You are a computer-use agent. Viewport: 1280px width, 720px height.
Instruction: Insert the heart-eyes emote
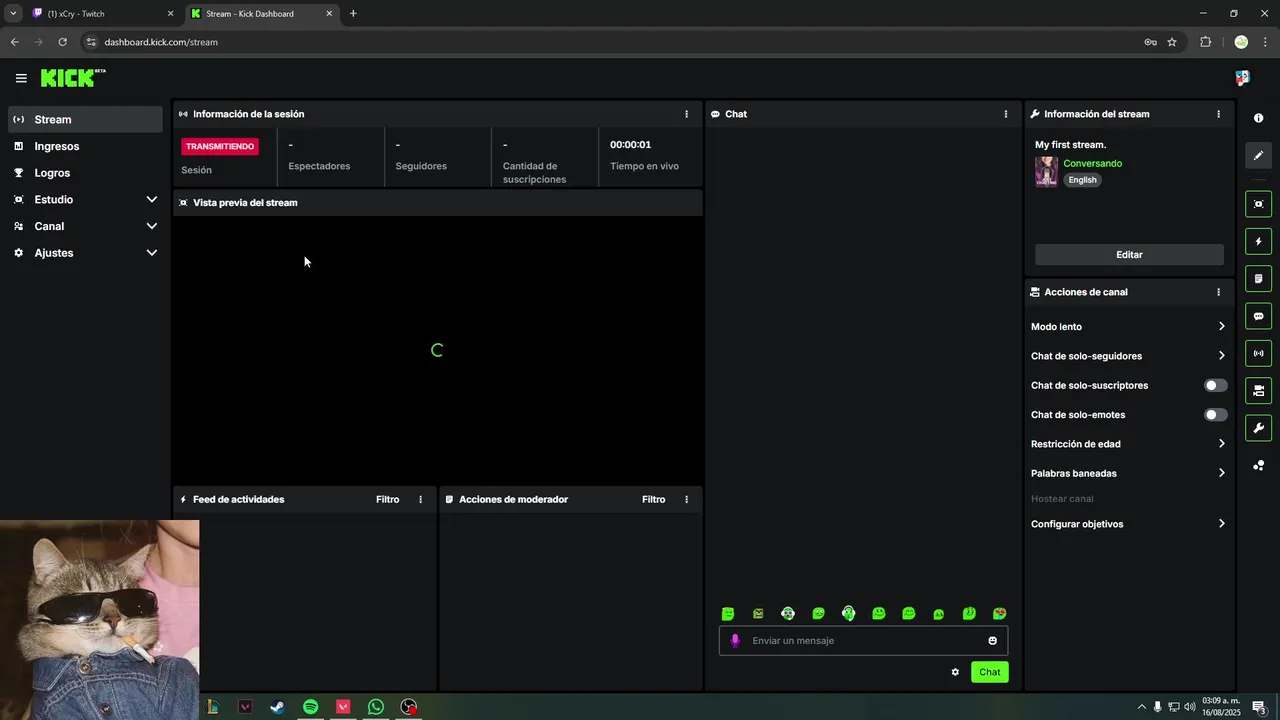tap(999, 613)
